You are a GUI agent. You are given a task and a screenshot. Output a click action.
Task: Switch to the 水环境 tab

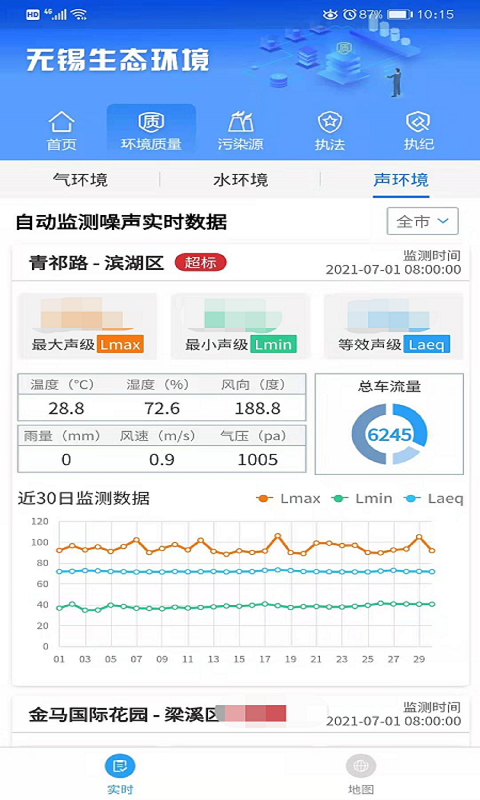[x=240, y=180]
